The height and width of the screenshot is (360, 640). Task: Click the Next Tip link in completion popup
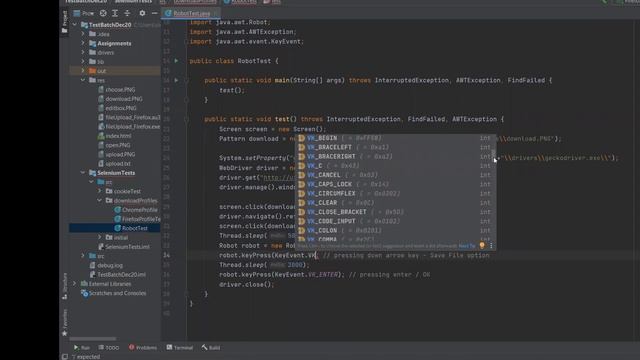(467, 246)
